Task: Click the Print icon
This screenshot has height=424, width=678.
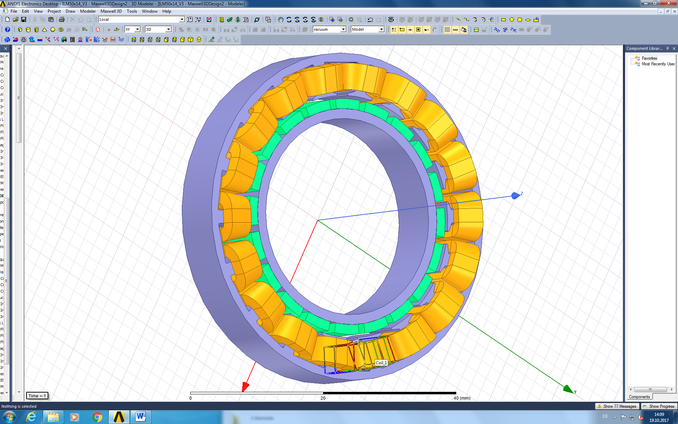Action: coord(62,19)
